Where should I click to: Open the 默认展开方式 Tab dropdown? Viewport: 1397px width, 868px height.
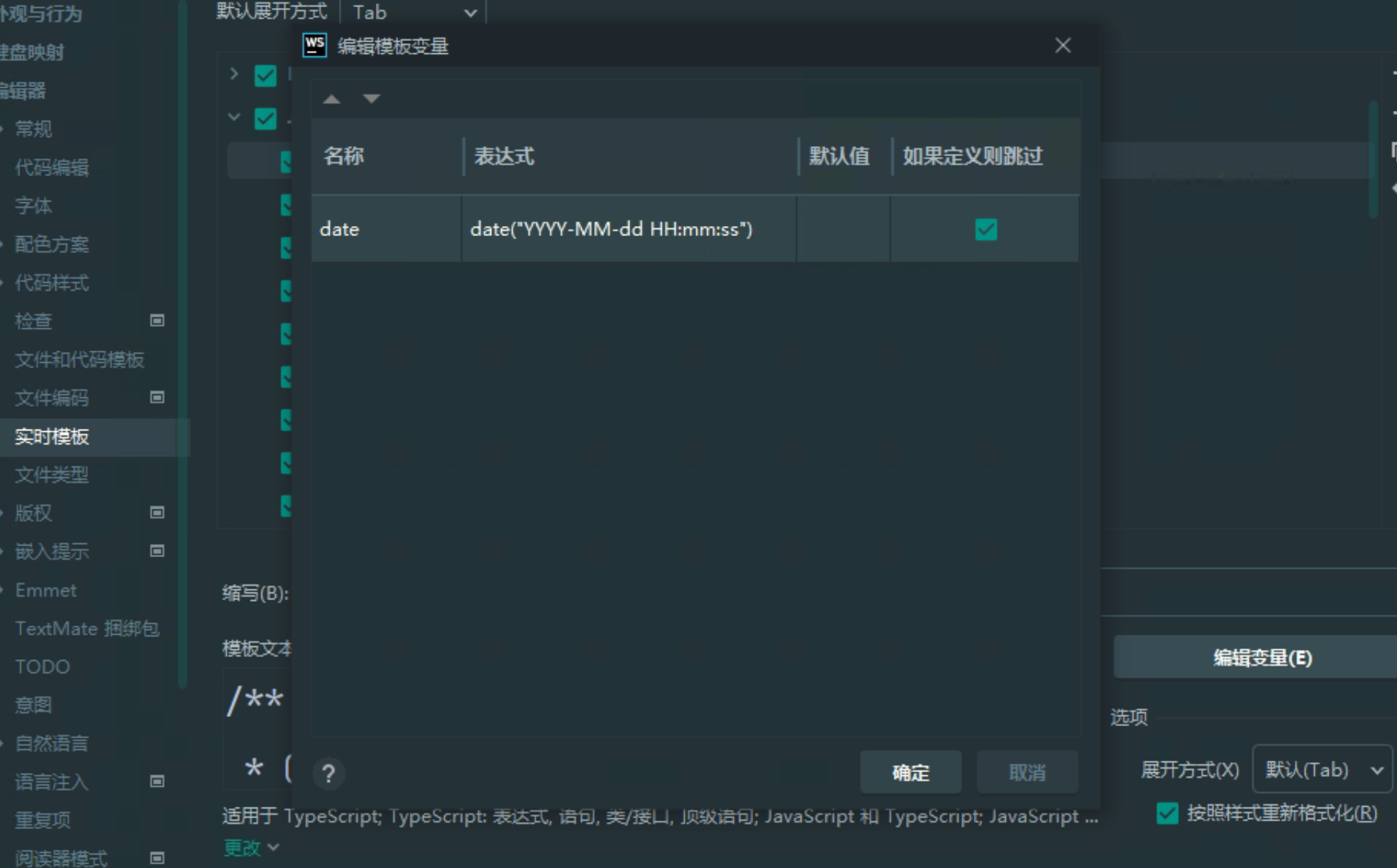coord(413,13)
